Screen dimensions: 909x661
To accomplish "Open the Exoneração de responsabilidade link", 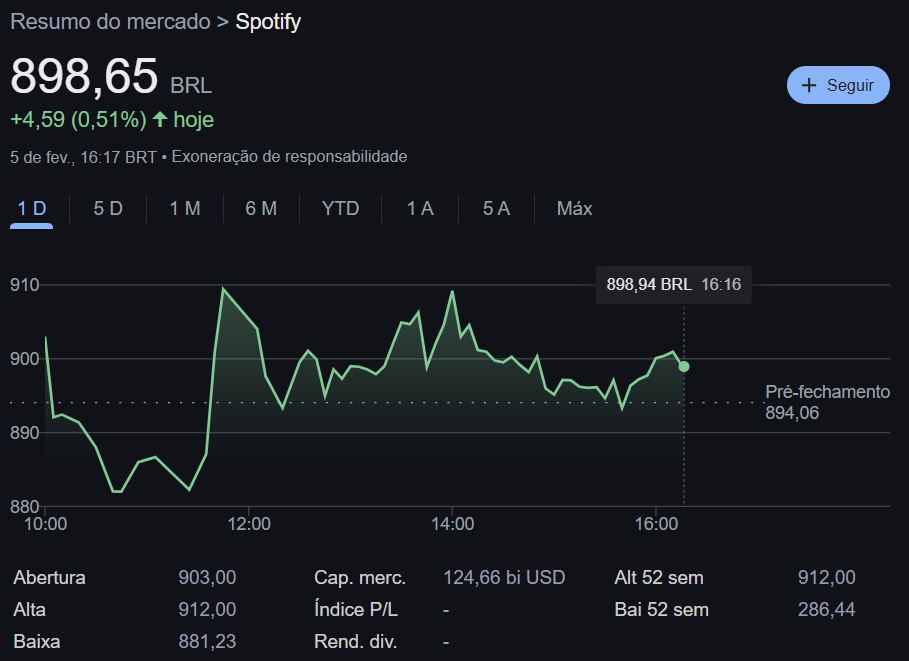I will [289, 157].
